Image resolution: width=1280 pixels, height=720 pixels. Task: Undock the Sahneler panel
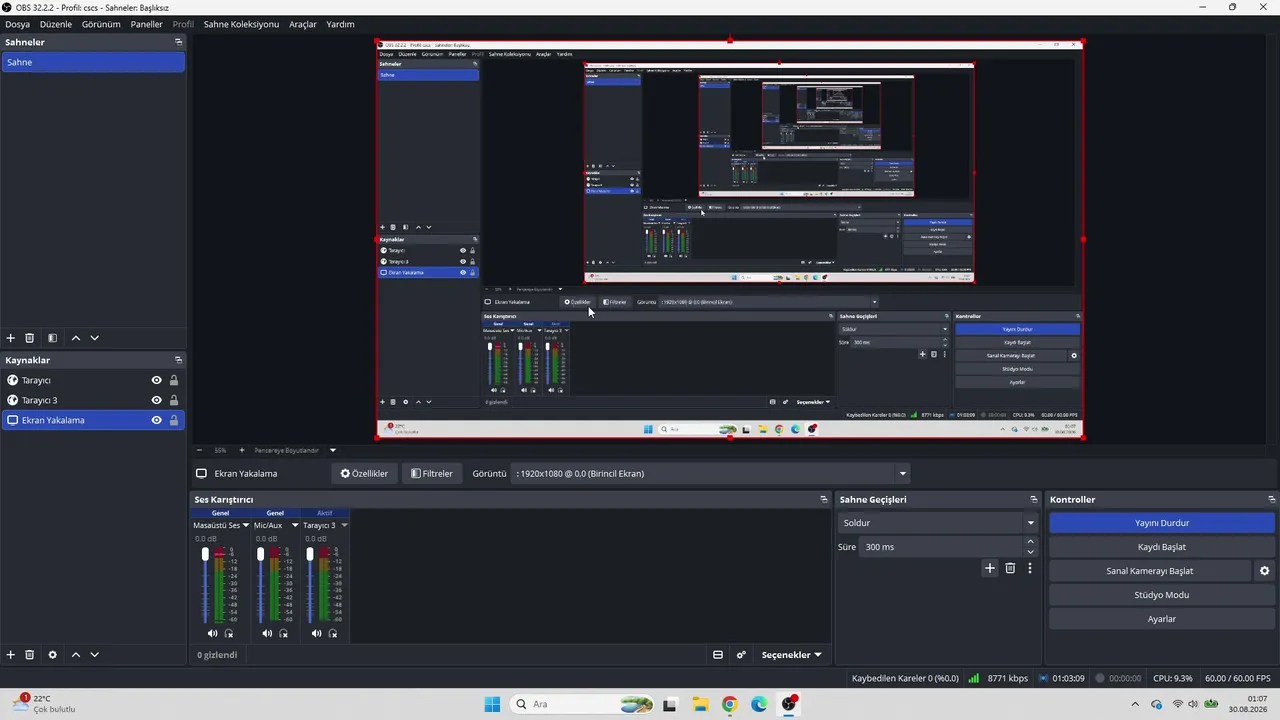pyautogui.click(x=178, y=42)
